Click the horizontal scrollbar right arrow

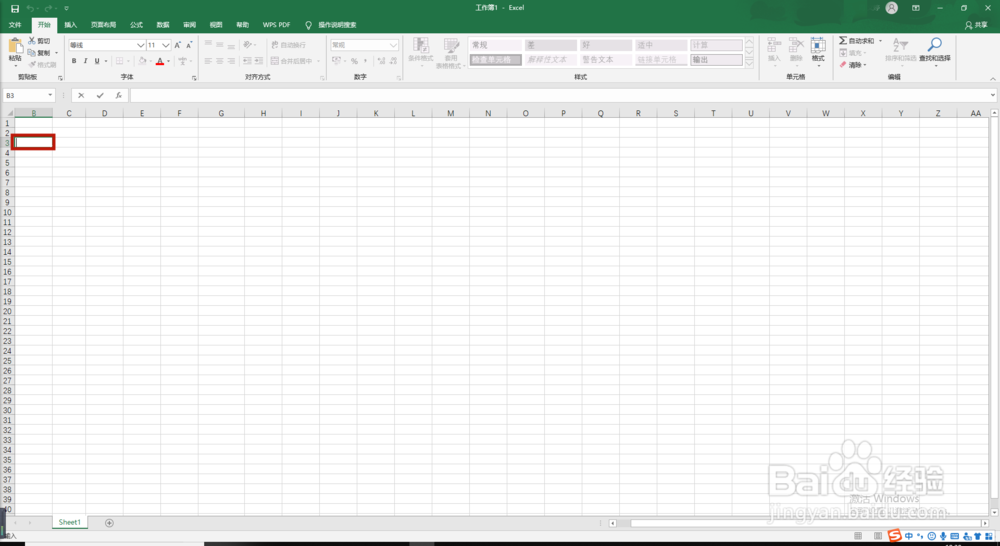tap(985, 523)
